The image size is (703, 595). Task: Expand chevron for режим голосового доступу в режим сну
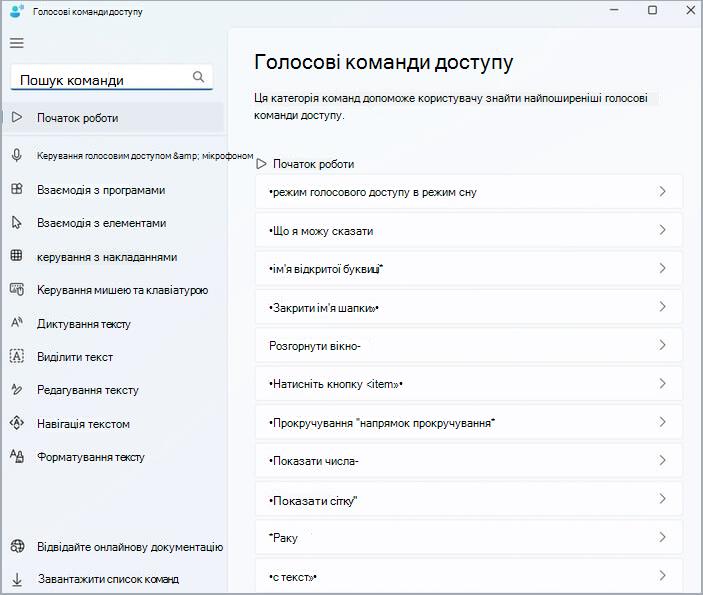pos(662,191)
